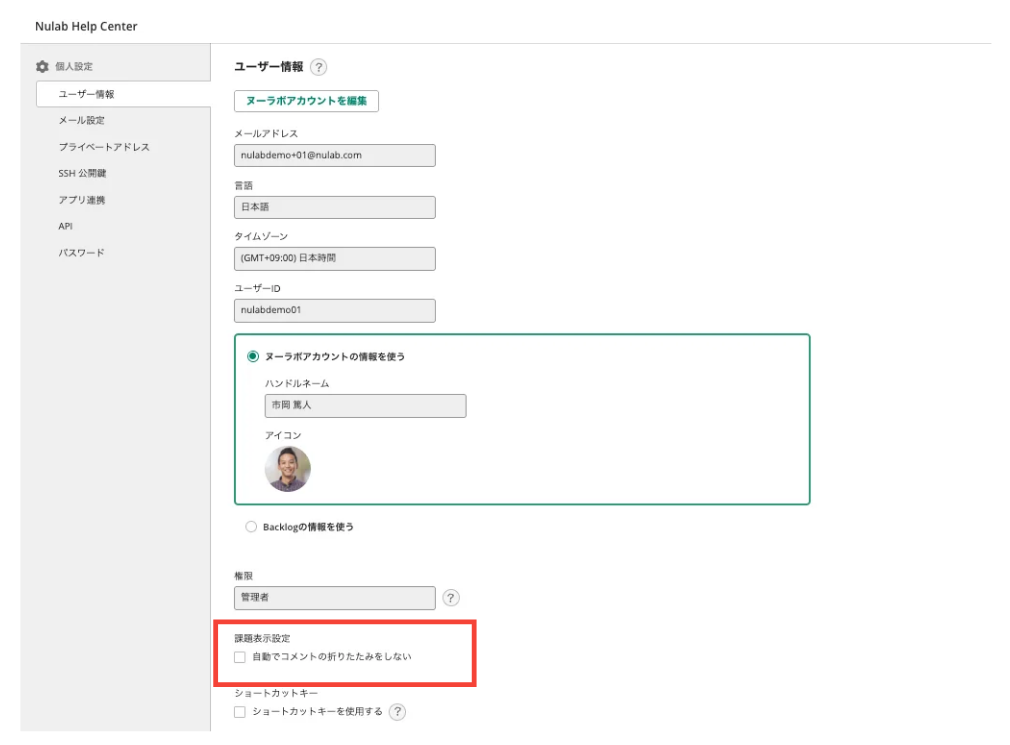This screenshot has height=745, width=1010.
Task: Click Nulab Help Center title
Action: click(x=86, y=26)
